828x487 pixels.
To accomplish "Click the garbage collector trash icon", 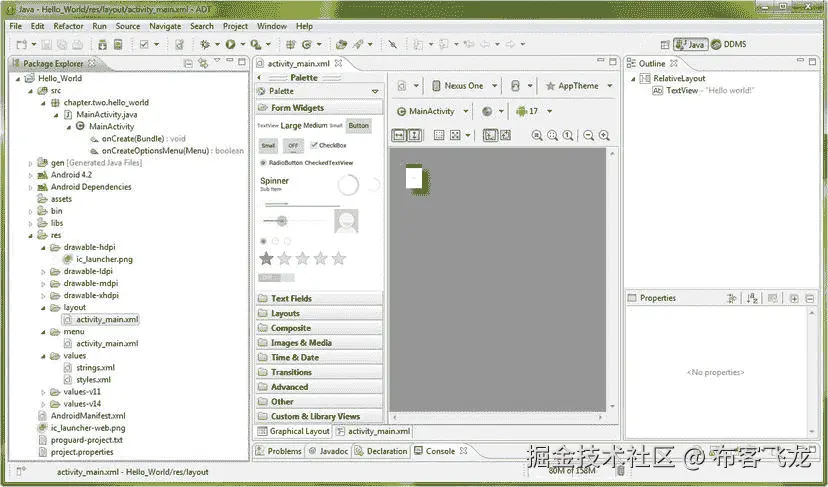I will pos(621,470).
